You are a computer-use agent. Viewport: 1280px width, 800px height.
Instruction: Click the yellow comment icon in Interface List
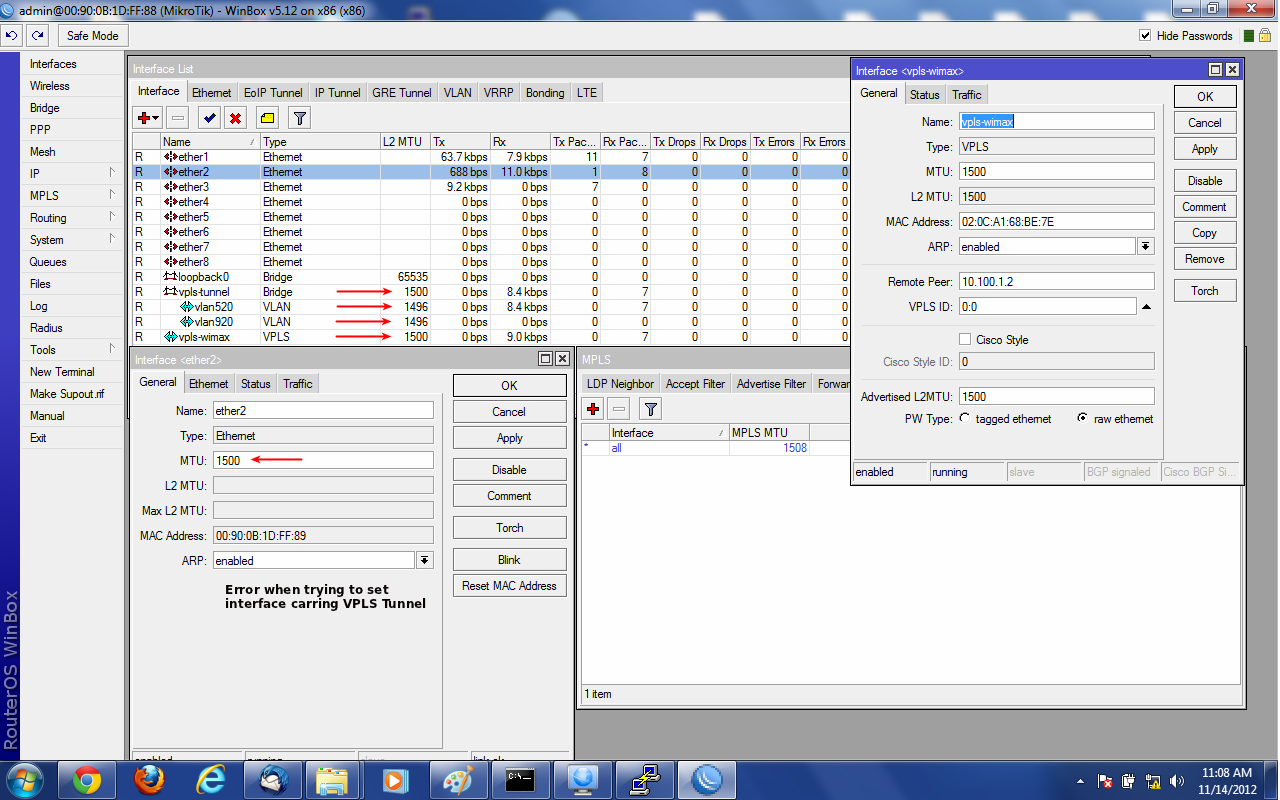(x=267, y=118)
